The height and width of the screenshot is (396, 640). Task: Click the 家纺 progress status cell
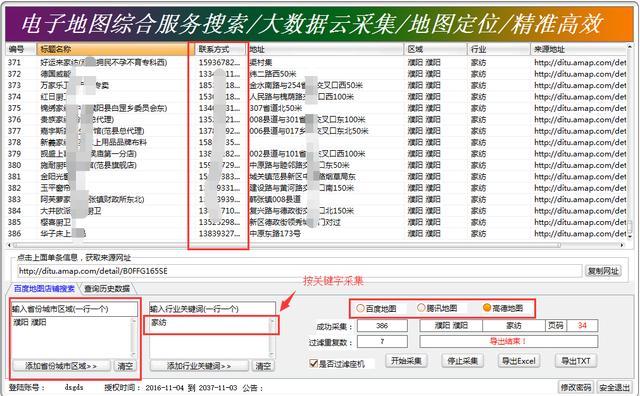tap(514, 325)
